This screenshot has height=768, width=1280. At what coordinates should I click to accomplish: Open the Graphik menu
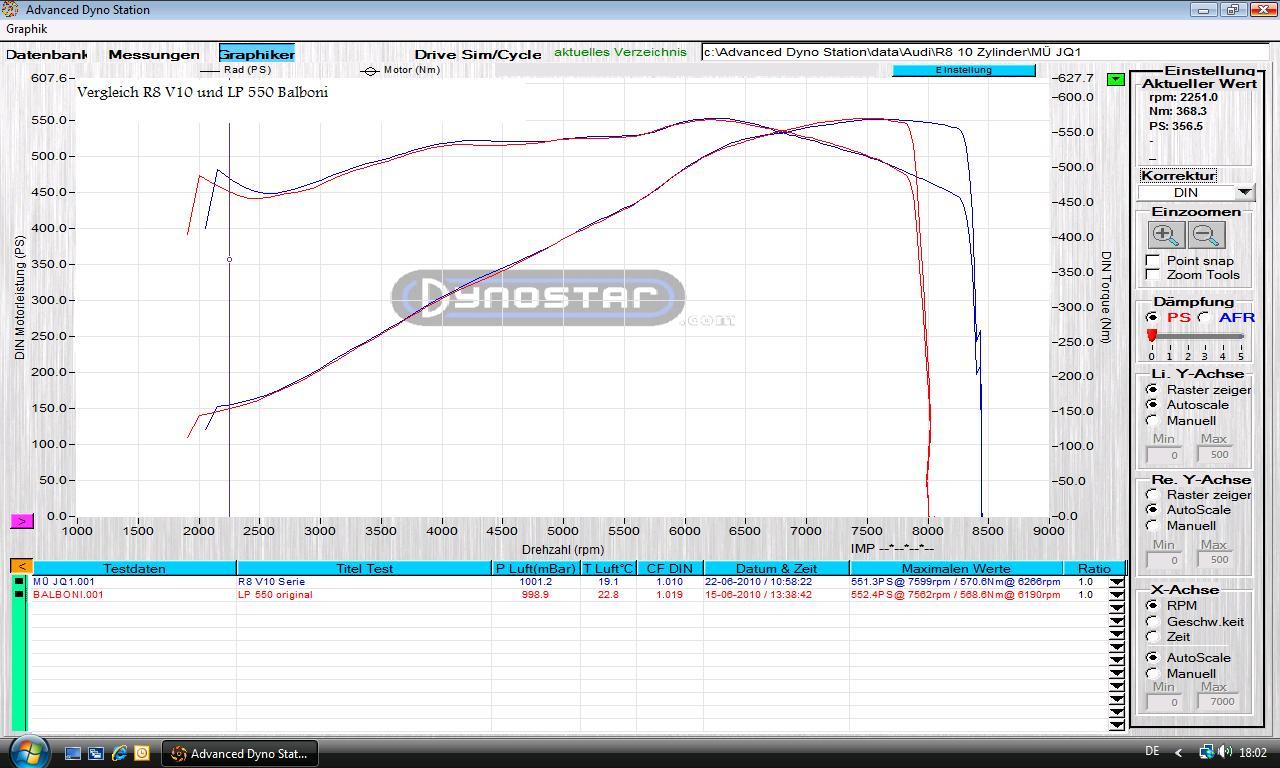[26, 29]
